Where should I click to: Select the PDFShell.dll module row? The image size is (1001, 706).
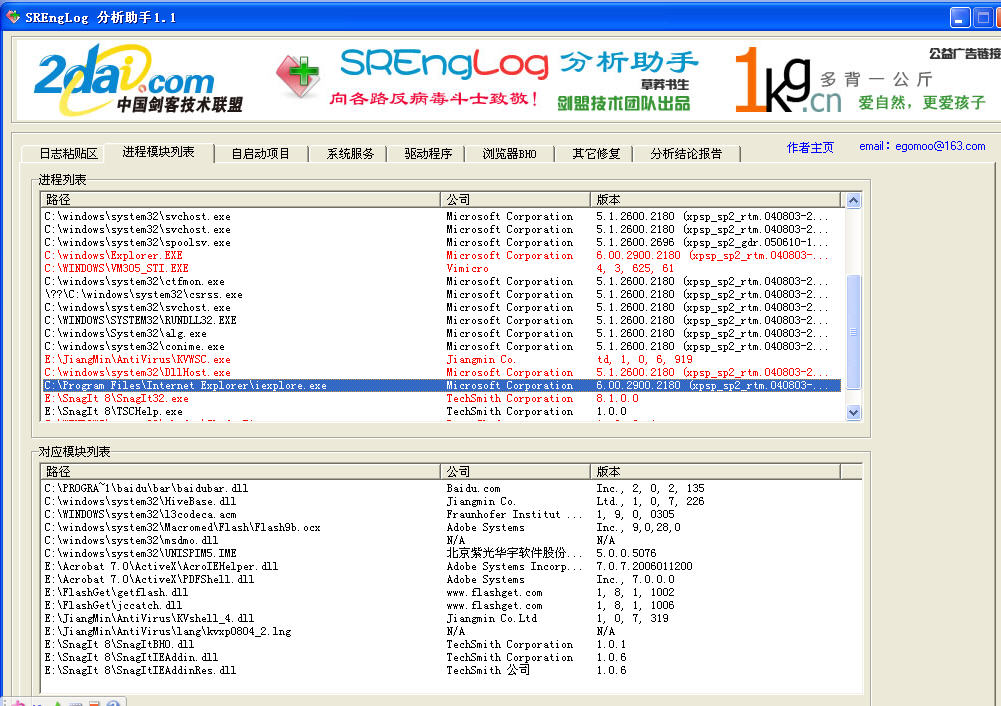coord(442,580)
